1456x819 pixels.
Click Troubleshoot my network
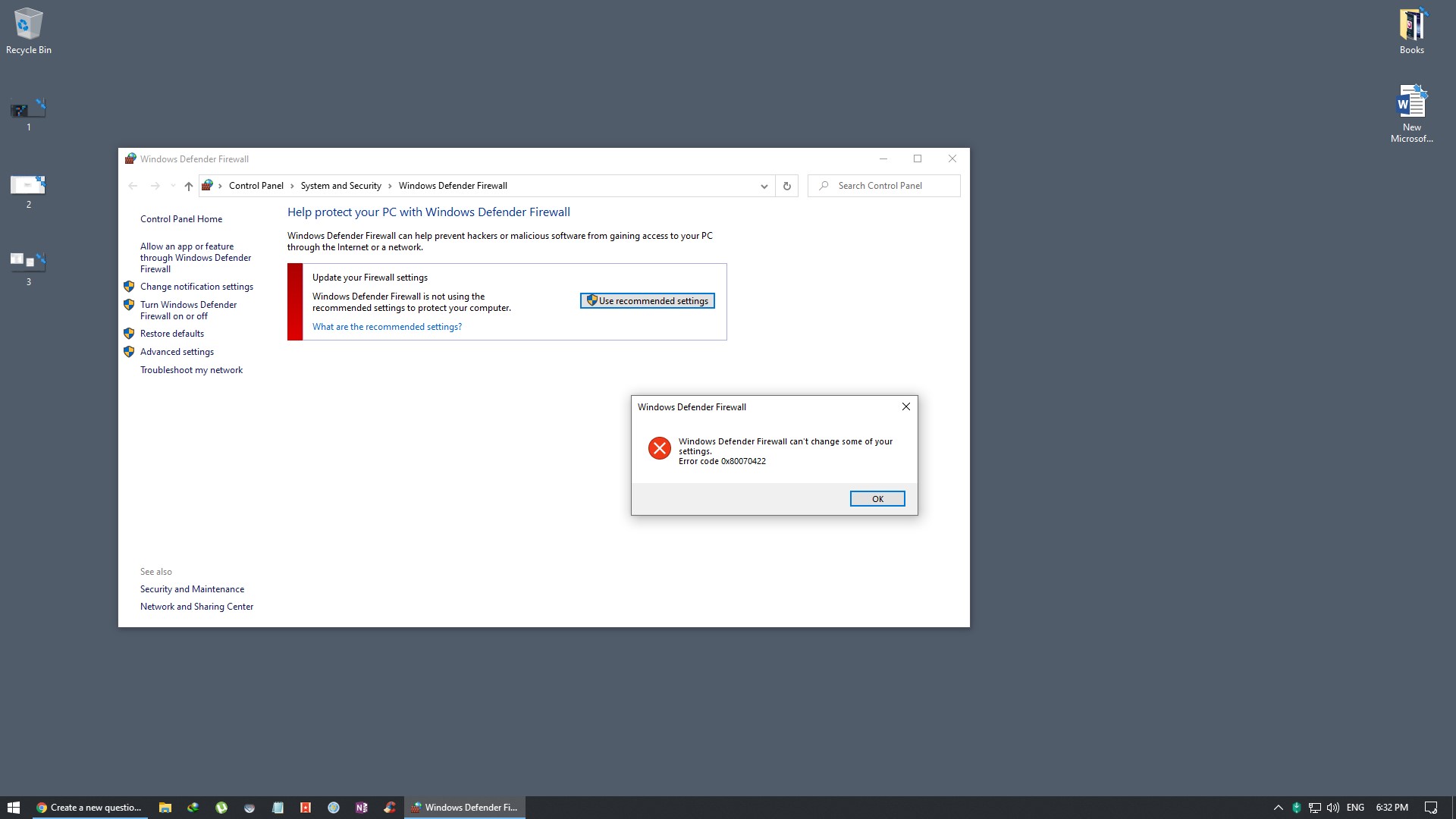point(191,370)
